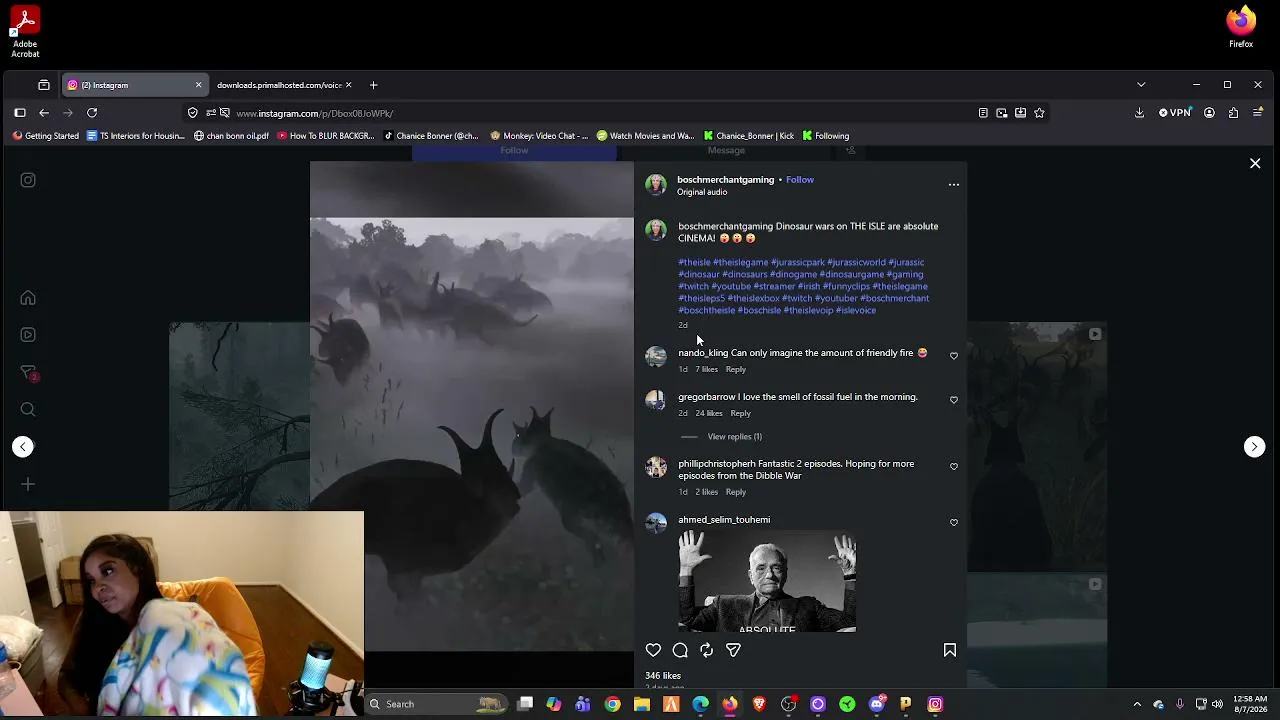Reply to gregorbarrow's comment
This screenshot has height=720, width=1280.
pos(740,414)
